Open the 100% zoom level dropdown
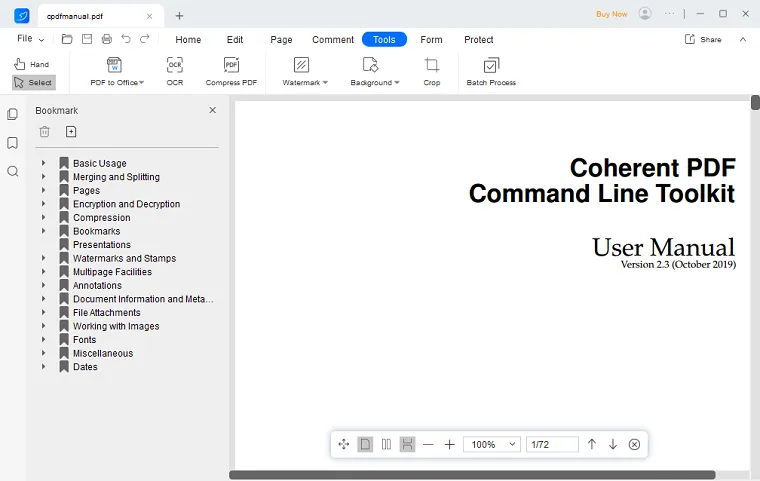This screenshot has width=760, height=481. (492, 444)
